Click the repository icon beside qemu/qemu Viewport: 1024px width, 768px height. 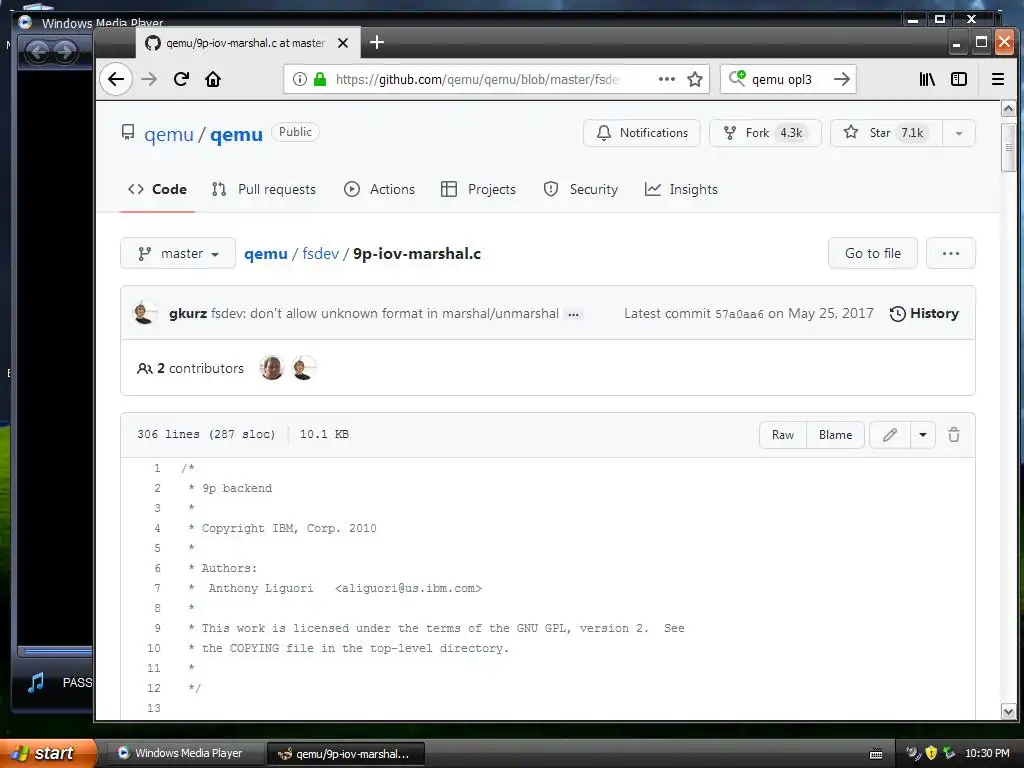(128, 133)
